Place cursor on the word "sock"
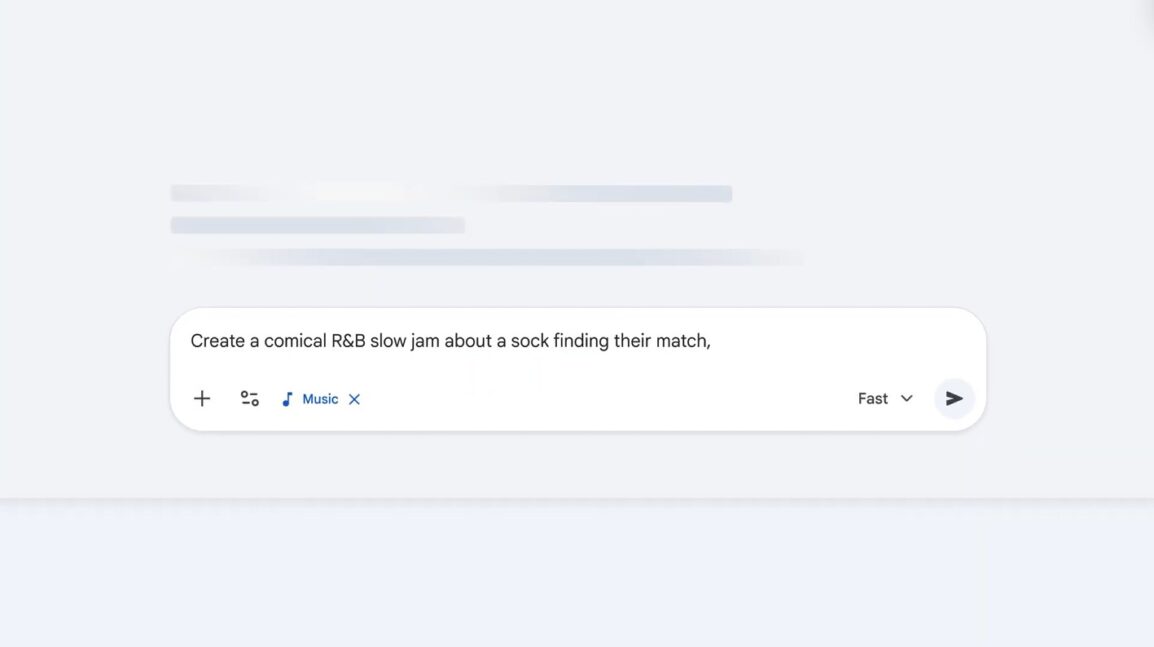Screen dimensions: 1154x647 (529, 341)
